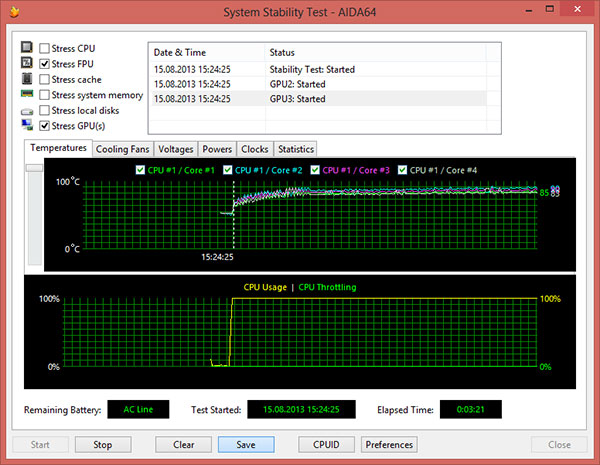Image resolution: width=600 pixels, height=465 pixels.
Task: Open the Statistics tab
Action: click(x=296, y=149)
